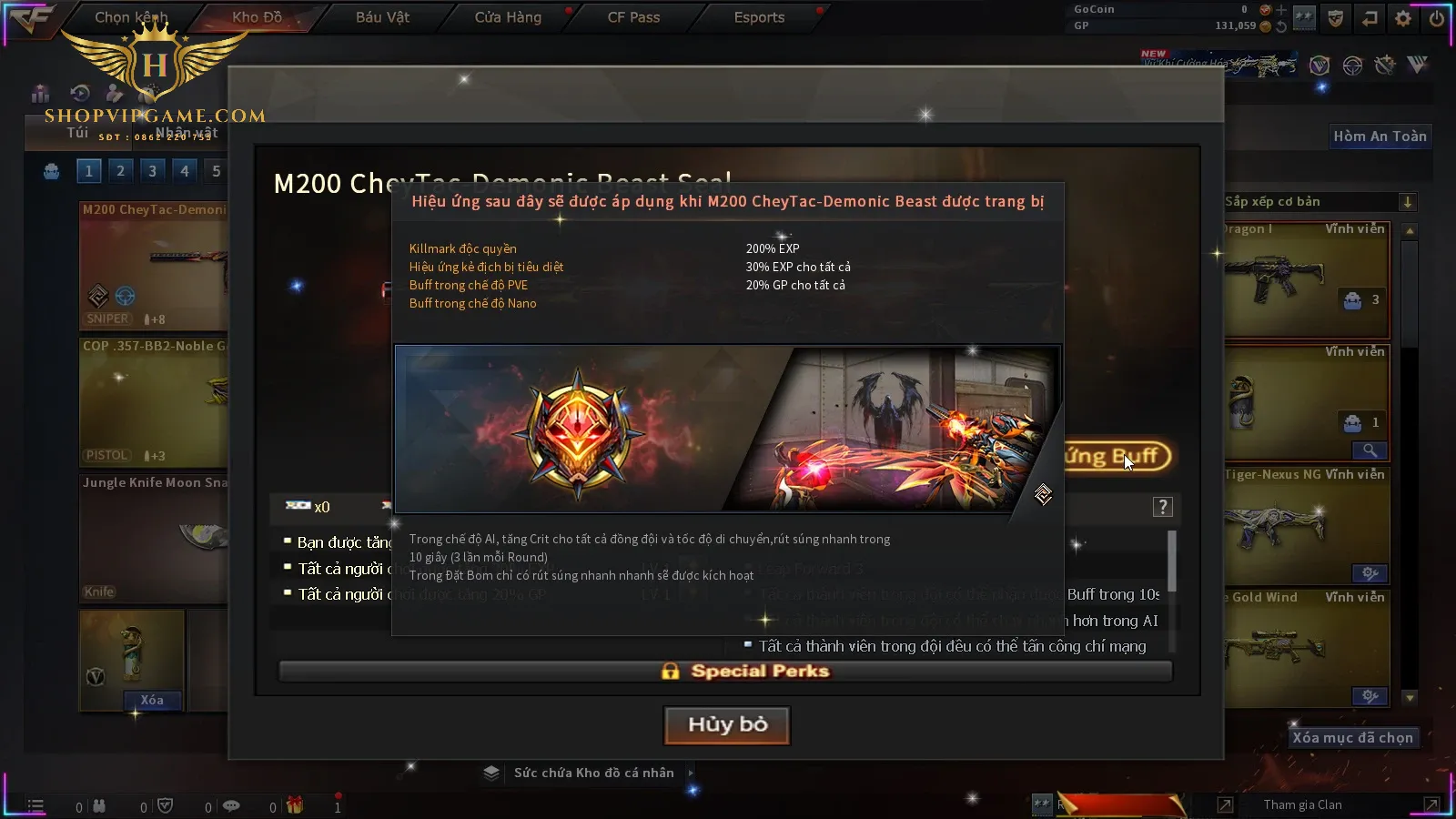Click the return arrow icon
This screenshot has width=1456, height=819.
click(x=1370, y=17)
